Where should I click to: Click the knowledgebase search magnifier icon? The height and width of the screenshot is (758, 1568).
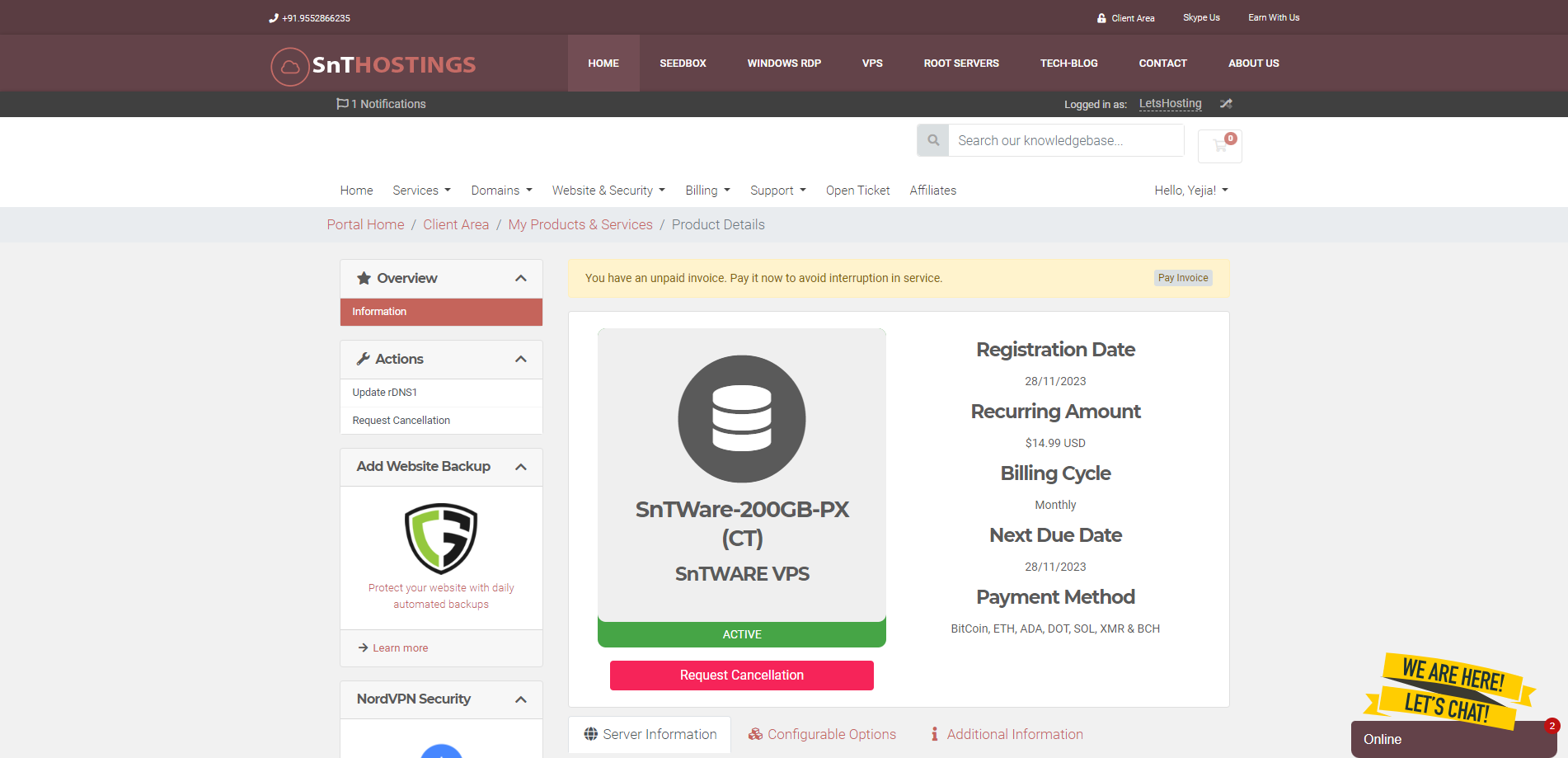(933, 140)
